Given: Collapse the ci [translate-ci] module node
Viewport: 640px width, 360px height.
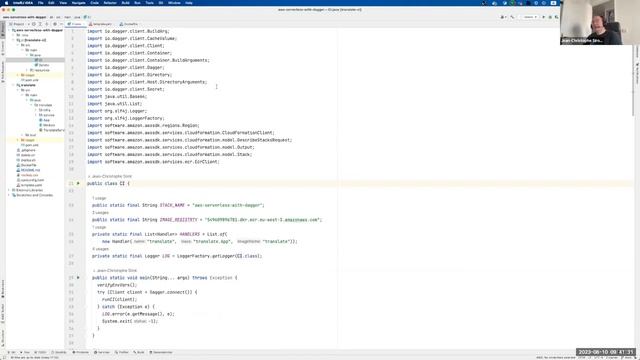Looking at the screenshot, I should (14, 40).
